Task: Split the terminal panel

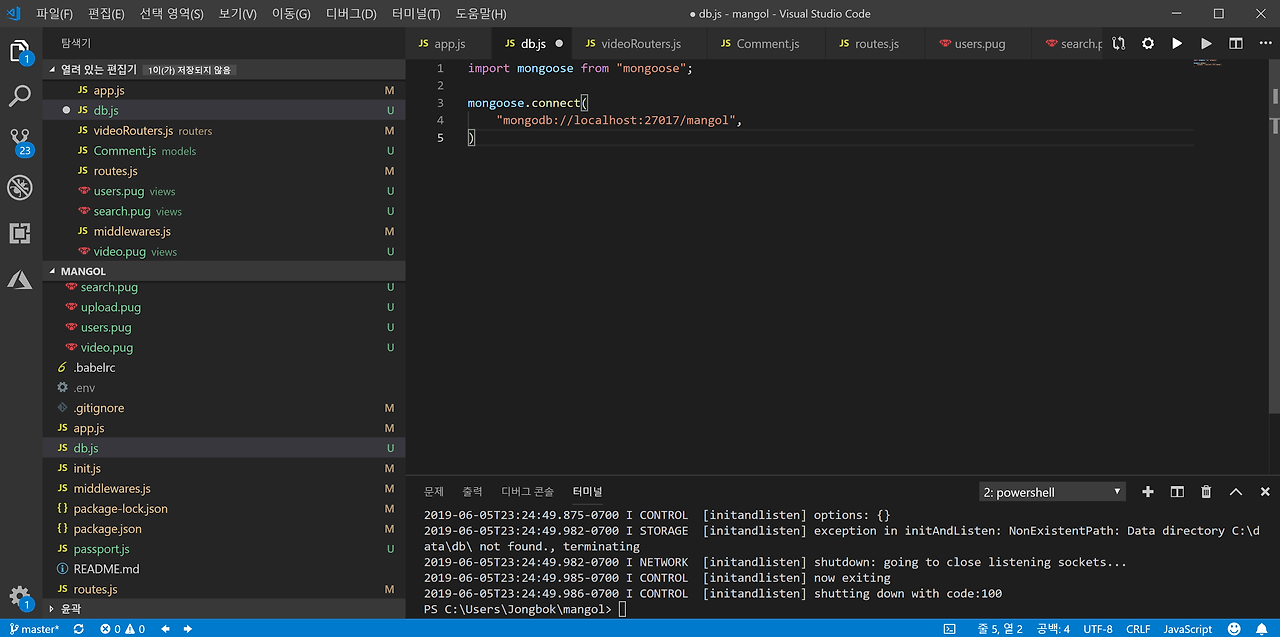Action: click(x=1177, y=492)
